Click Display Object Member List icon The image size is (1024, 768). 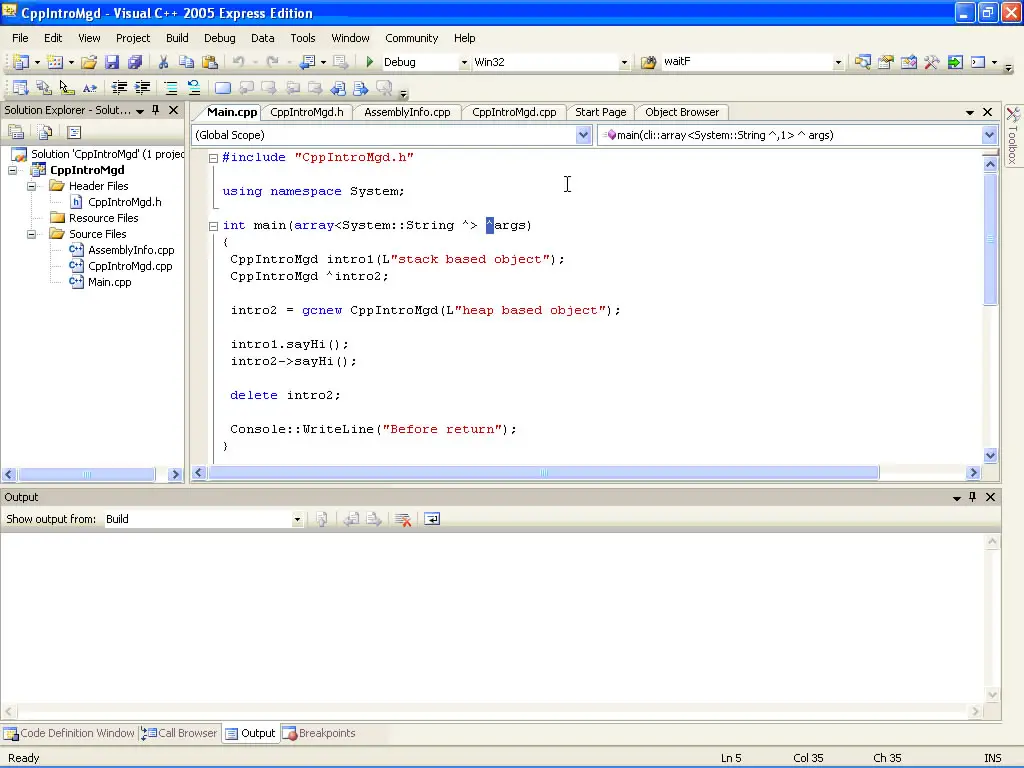click(x=20, y=88)
